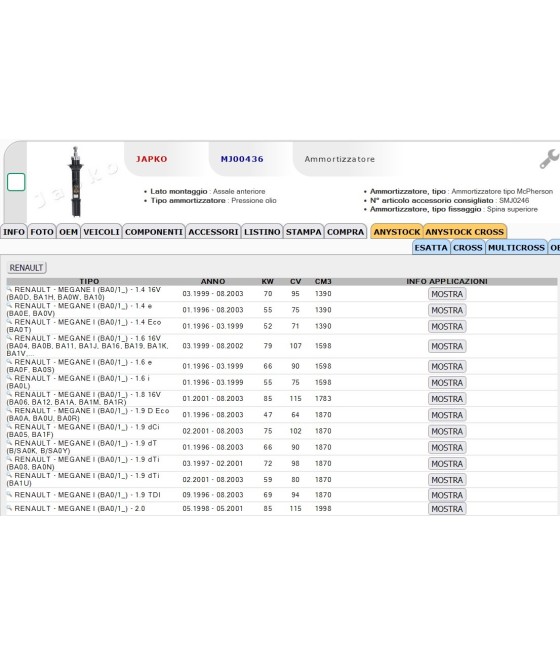Click the RENAULT brand filter button
This screenshot has width=560, height=655.
pyautogui.click(x=26, y=268)
